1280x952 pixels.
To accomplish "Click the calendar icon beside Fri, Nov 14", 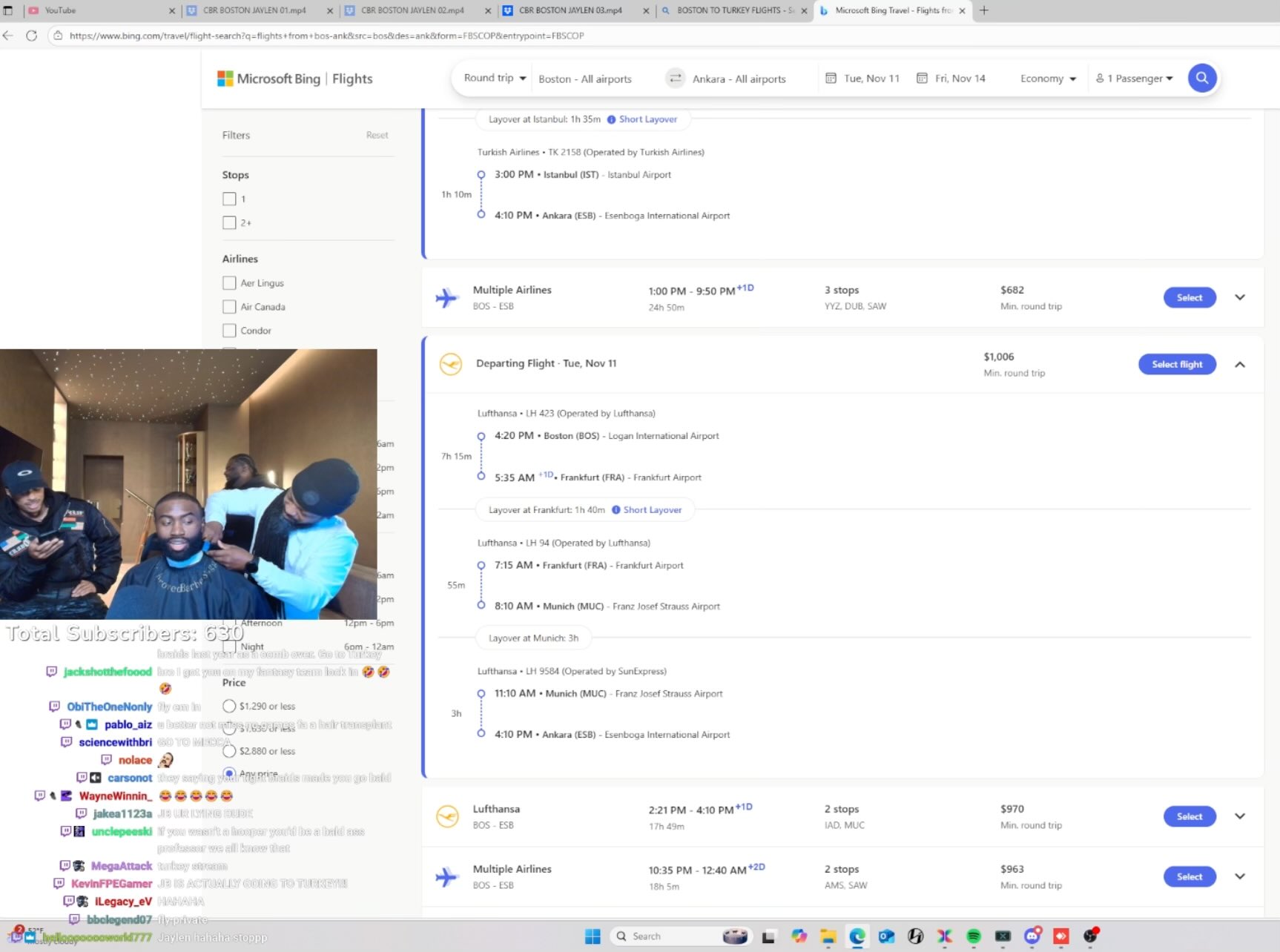I will tap(922, 78).
